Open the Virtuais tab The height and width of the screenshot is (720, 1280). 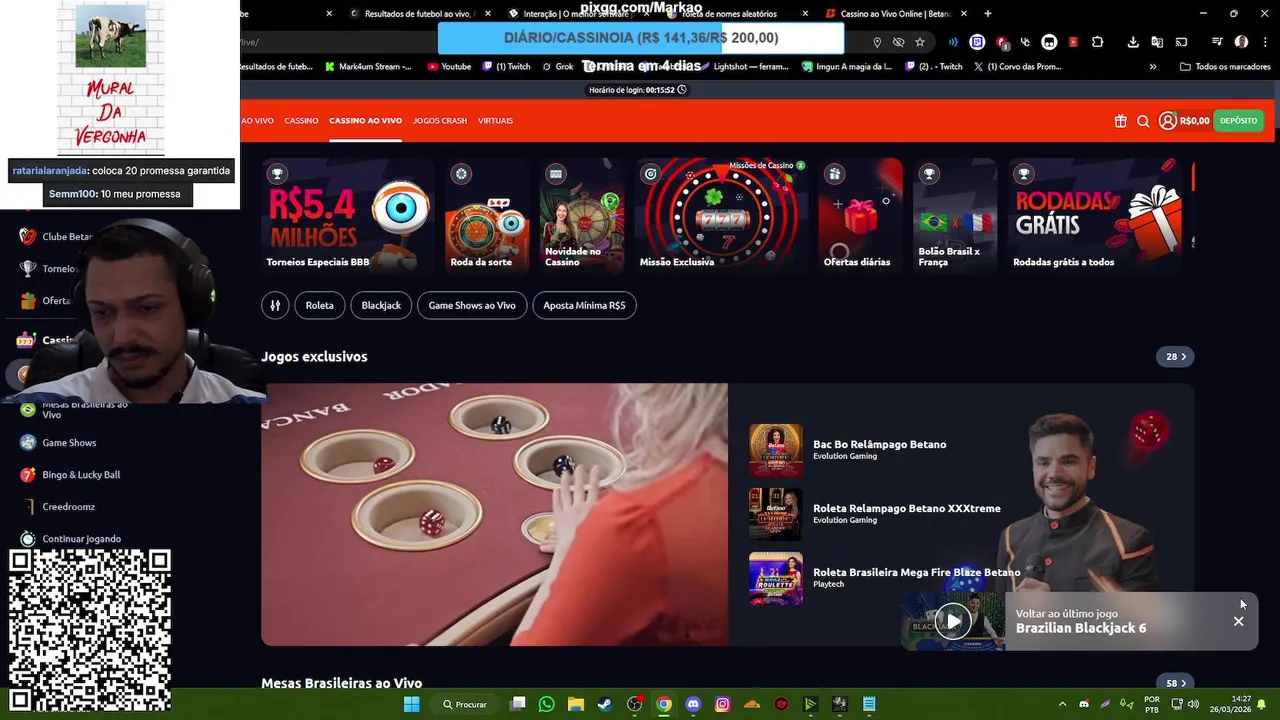point(495,121)
